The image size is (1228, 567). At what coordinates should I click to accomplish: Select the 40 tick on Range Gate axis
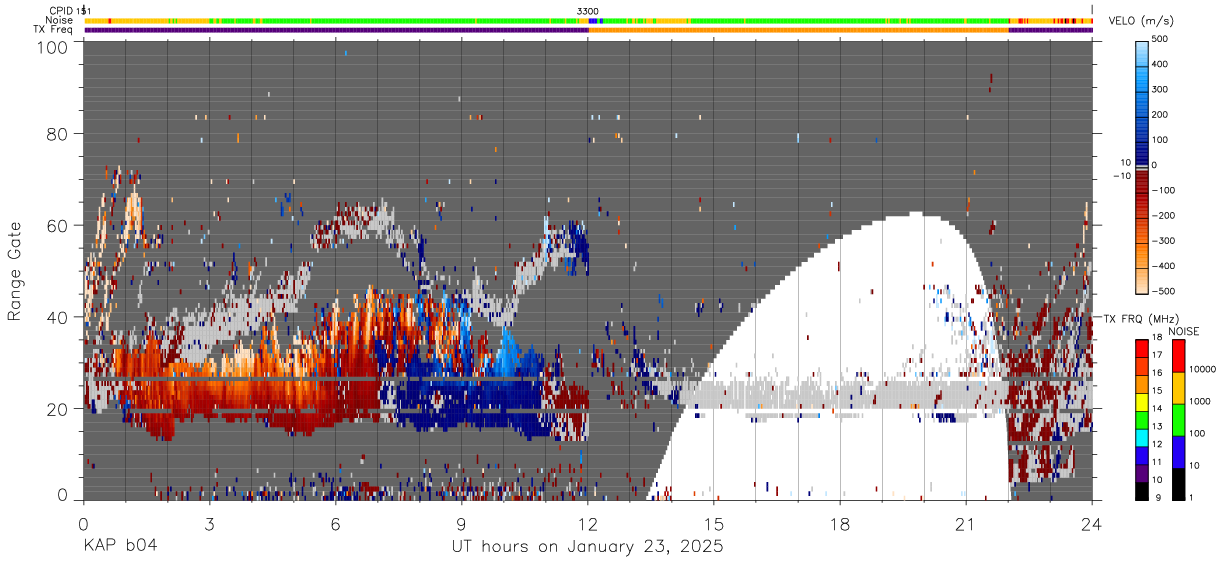(x=57, y=317)
